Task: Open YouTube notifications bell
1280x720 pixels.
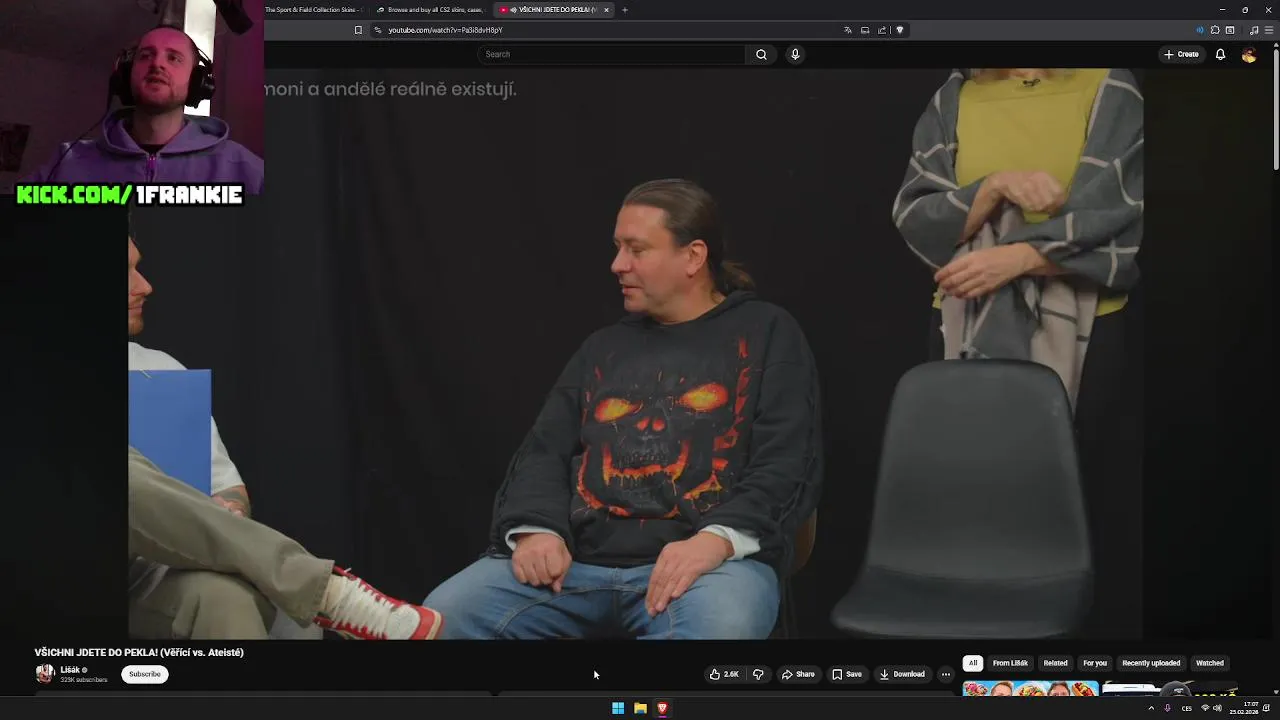Action: pos(1220,54)
